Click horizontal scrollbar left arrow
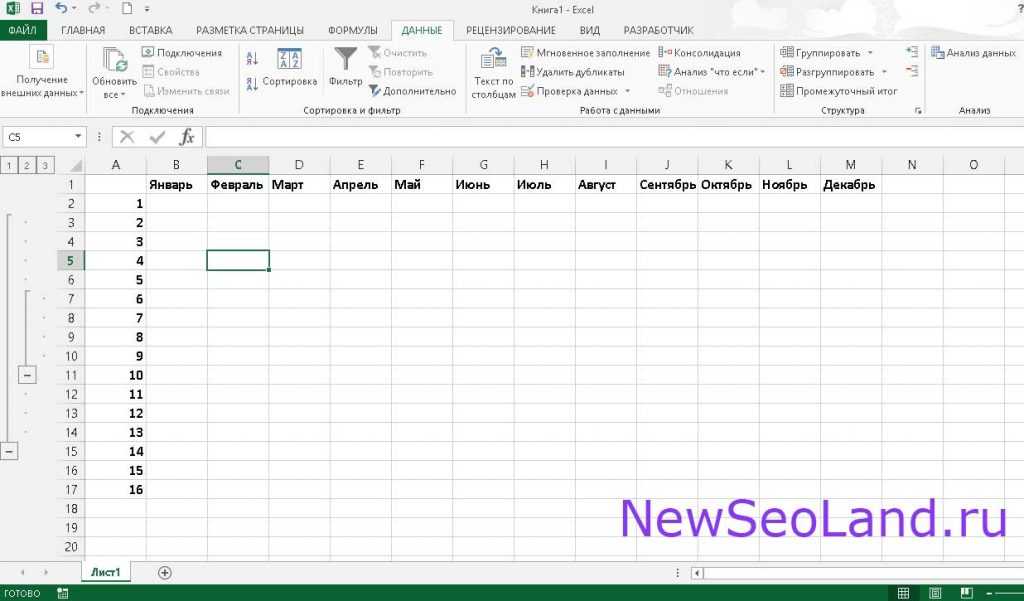Screen dimensions: 1024x601 pyautogui.click(x=697, y=573)
